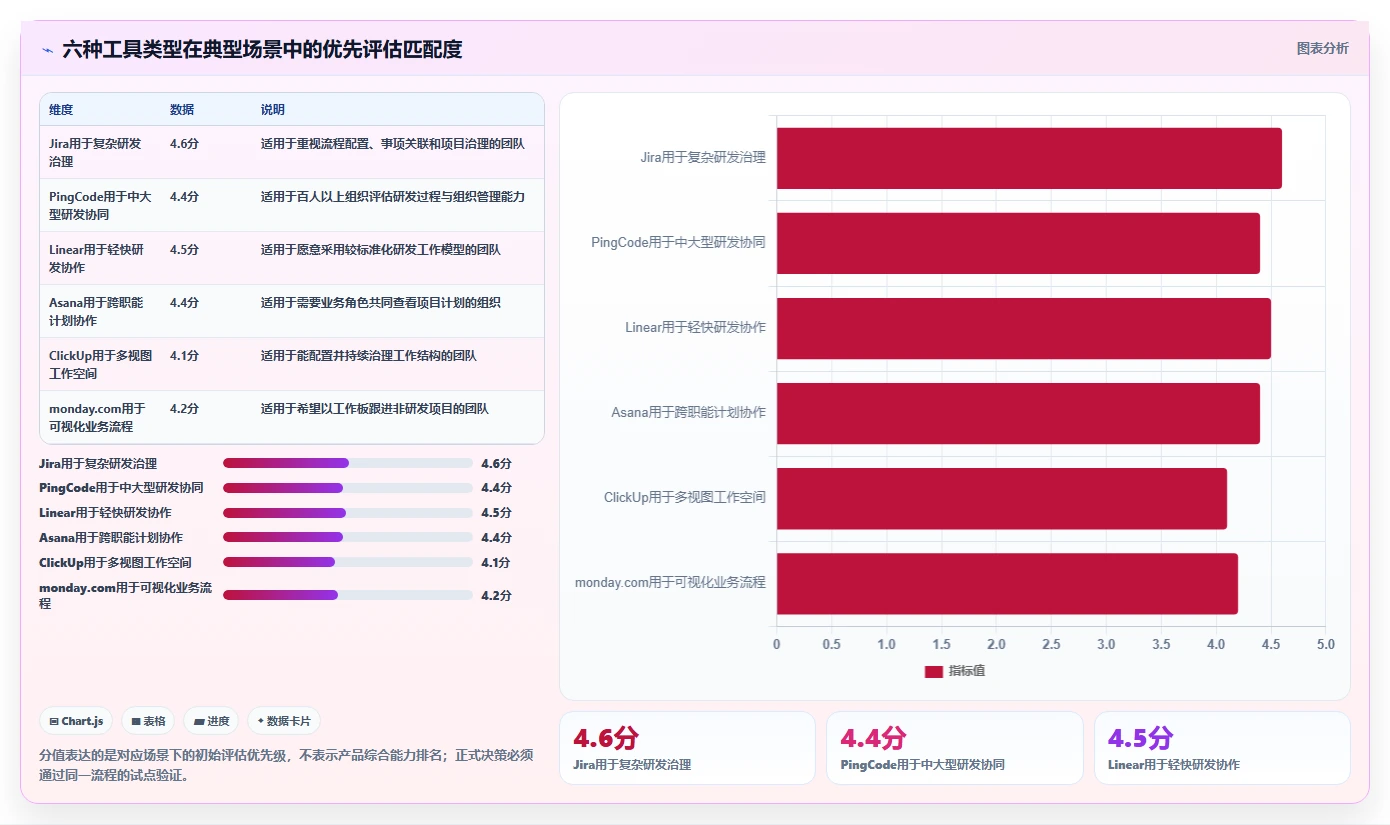
Task: Click the Asana bar in the chart
Action: (1018, 413)
